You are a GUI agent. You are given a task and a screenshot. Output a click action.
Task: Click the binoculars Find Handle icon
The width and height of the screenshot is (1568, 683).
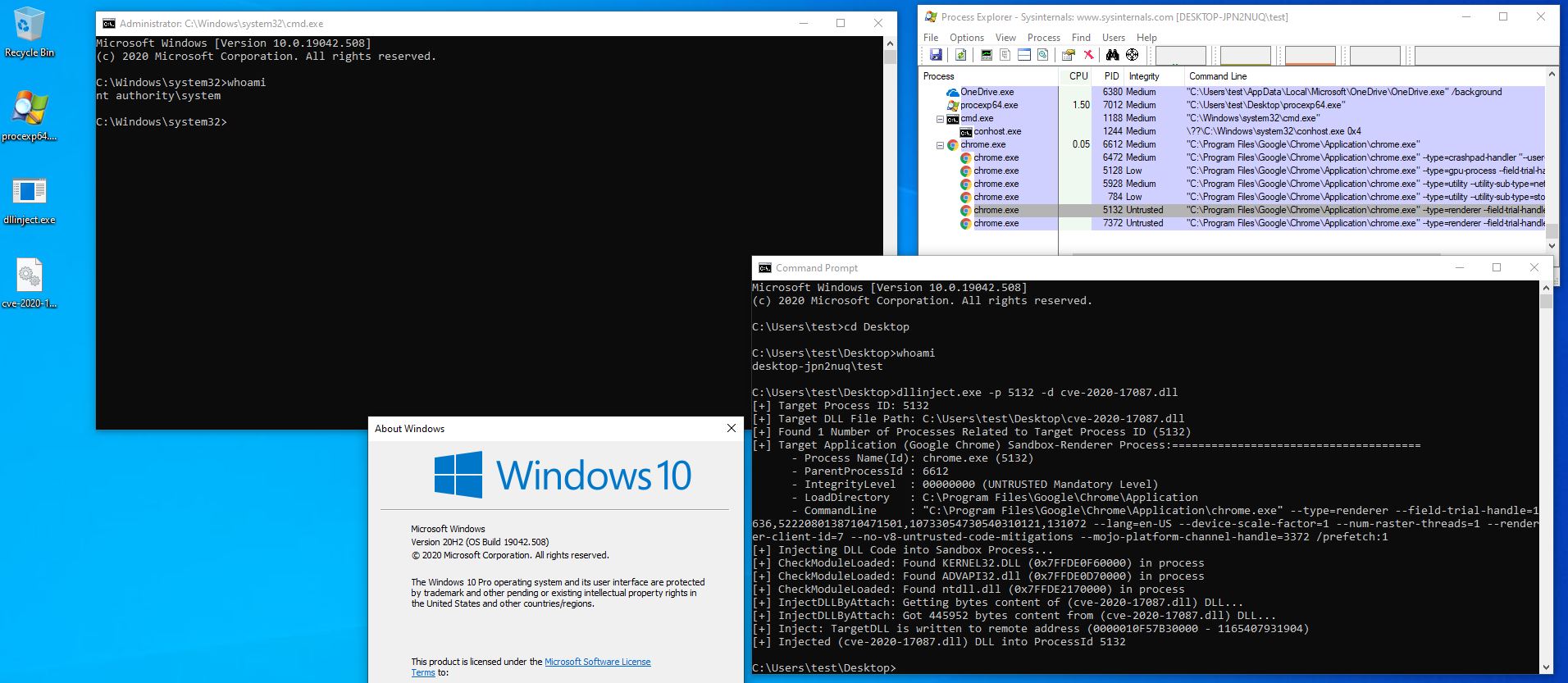click(1113, 55)
